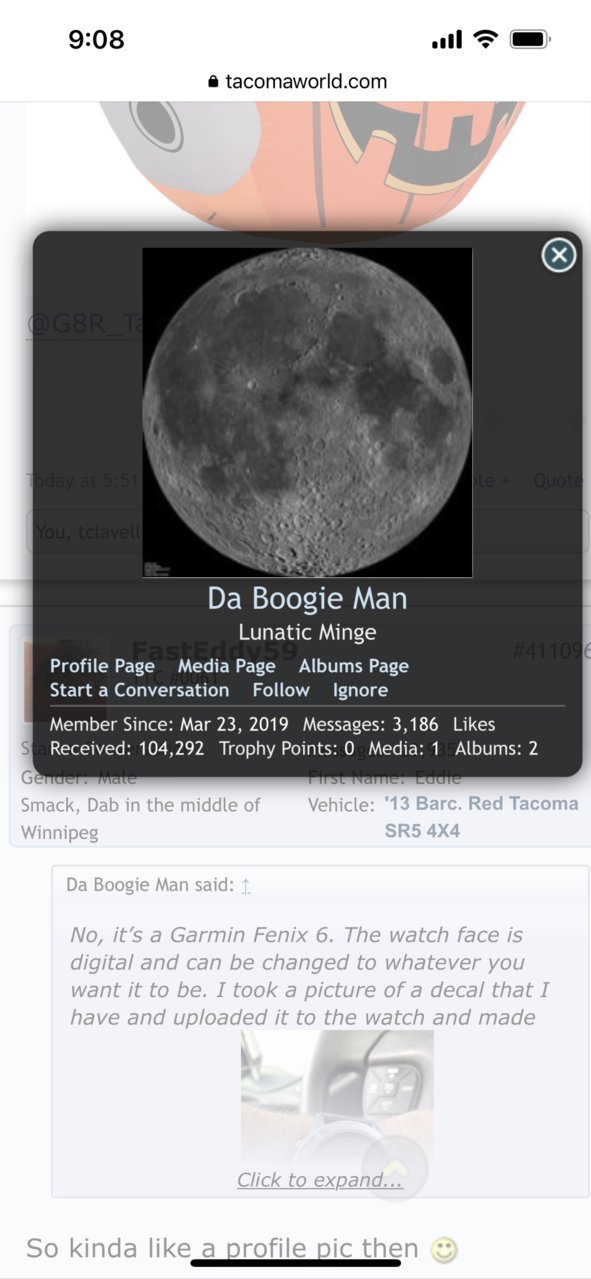Screen dimensions: 591x1279
Task: Close the Da Boogie Man member card
Action: point(558,255)
